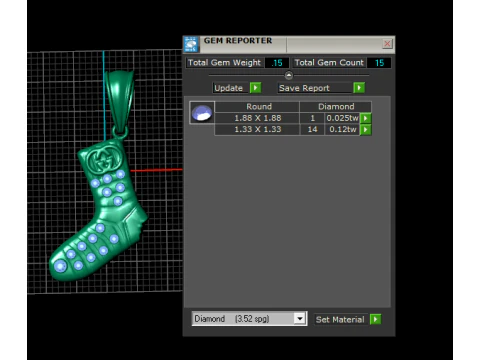Click the Gem Reporter logo icon

point(191,45)
